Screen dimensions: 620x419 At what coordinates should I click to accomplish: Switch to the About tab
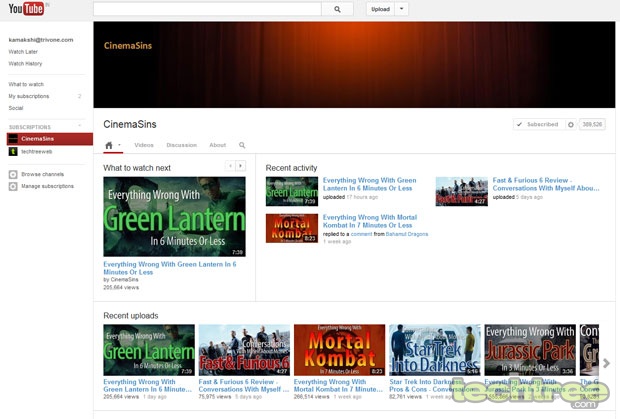click(x=217, y=145)
